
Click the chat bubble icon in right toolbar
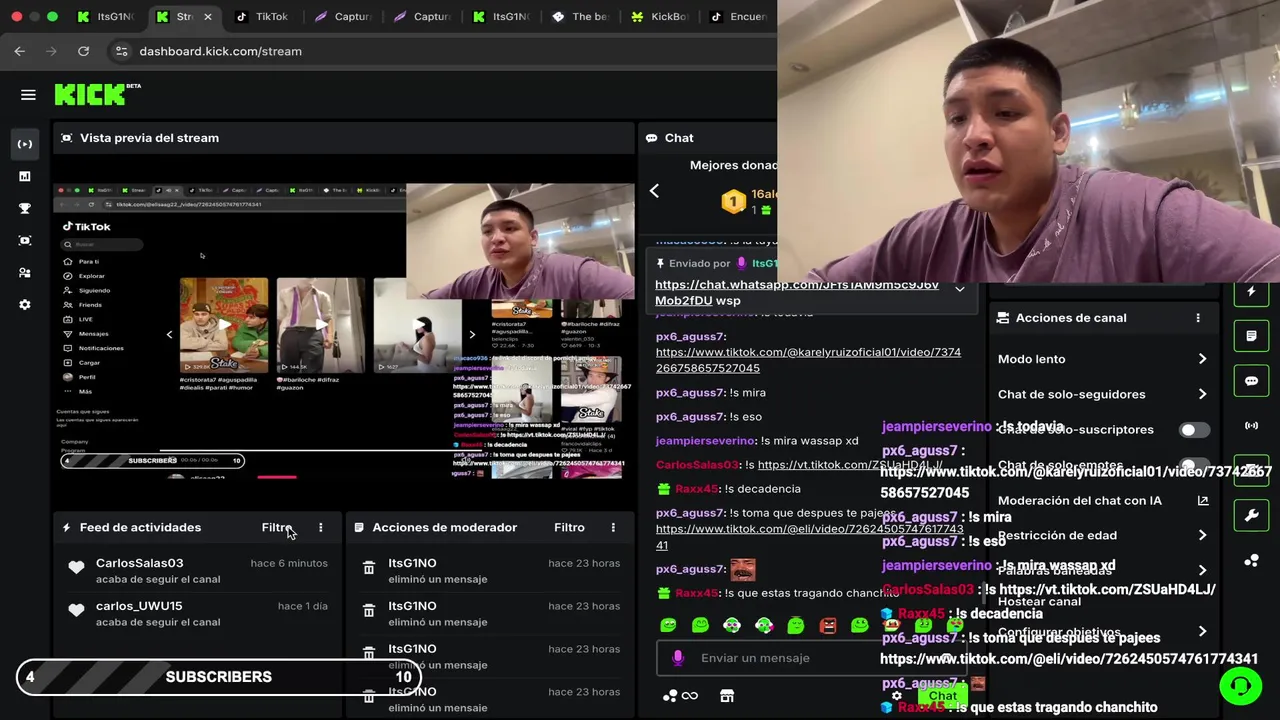(1251, 381)
